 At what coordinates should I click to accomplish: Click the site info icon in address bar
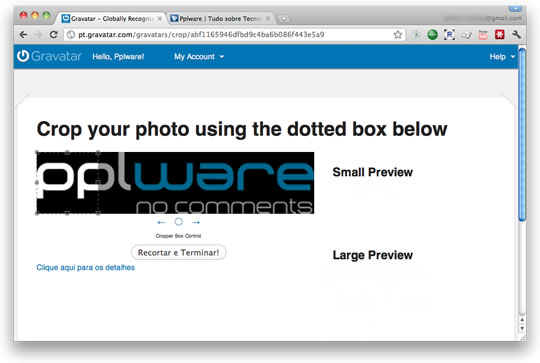pos(71,34)
